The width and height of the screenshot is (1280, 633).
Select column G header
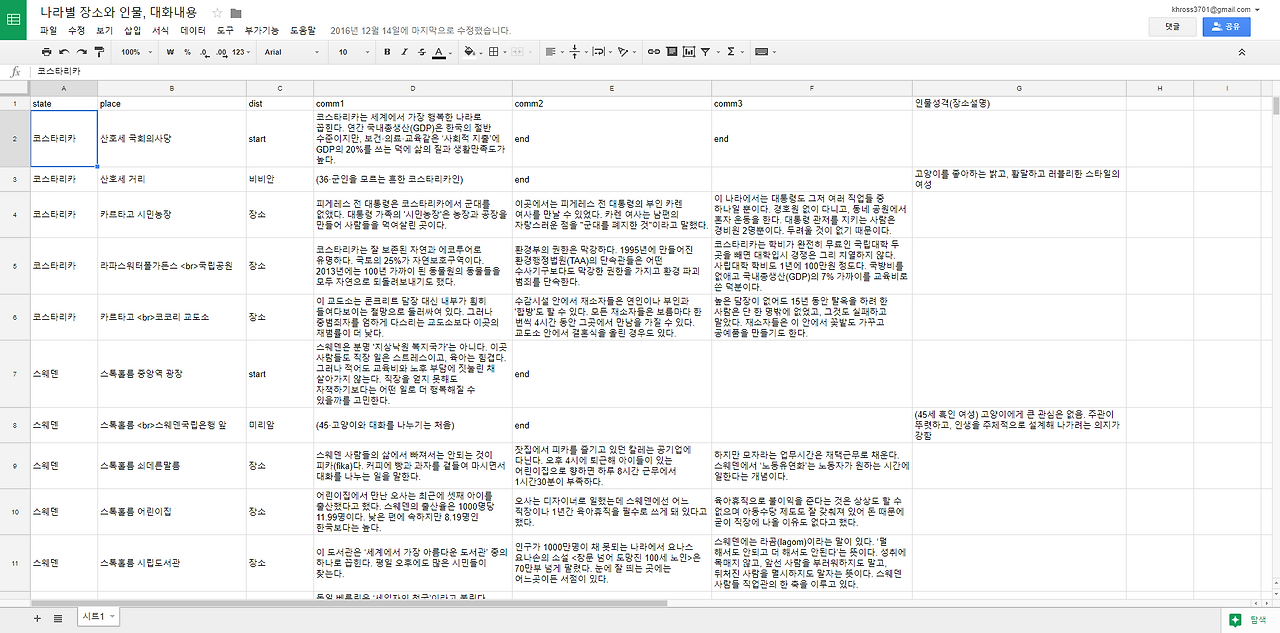[x=1019, y=89]
